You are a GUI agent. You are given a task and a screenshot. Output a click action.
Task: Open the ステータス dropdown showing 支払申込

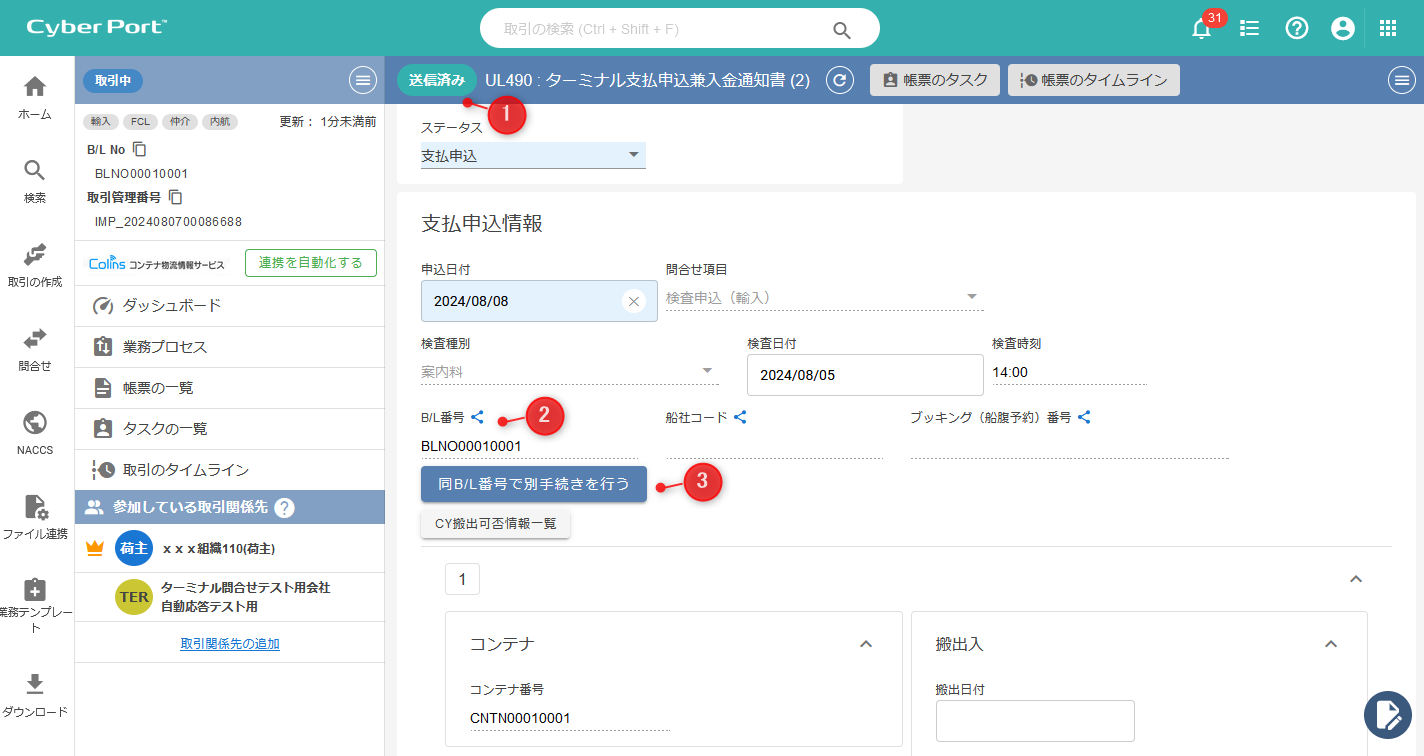[533, 156]
